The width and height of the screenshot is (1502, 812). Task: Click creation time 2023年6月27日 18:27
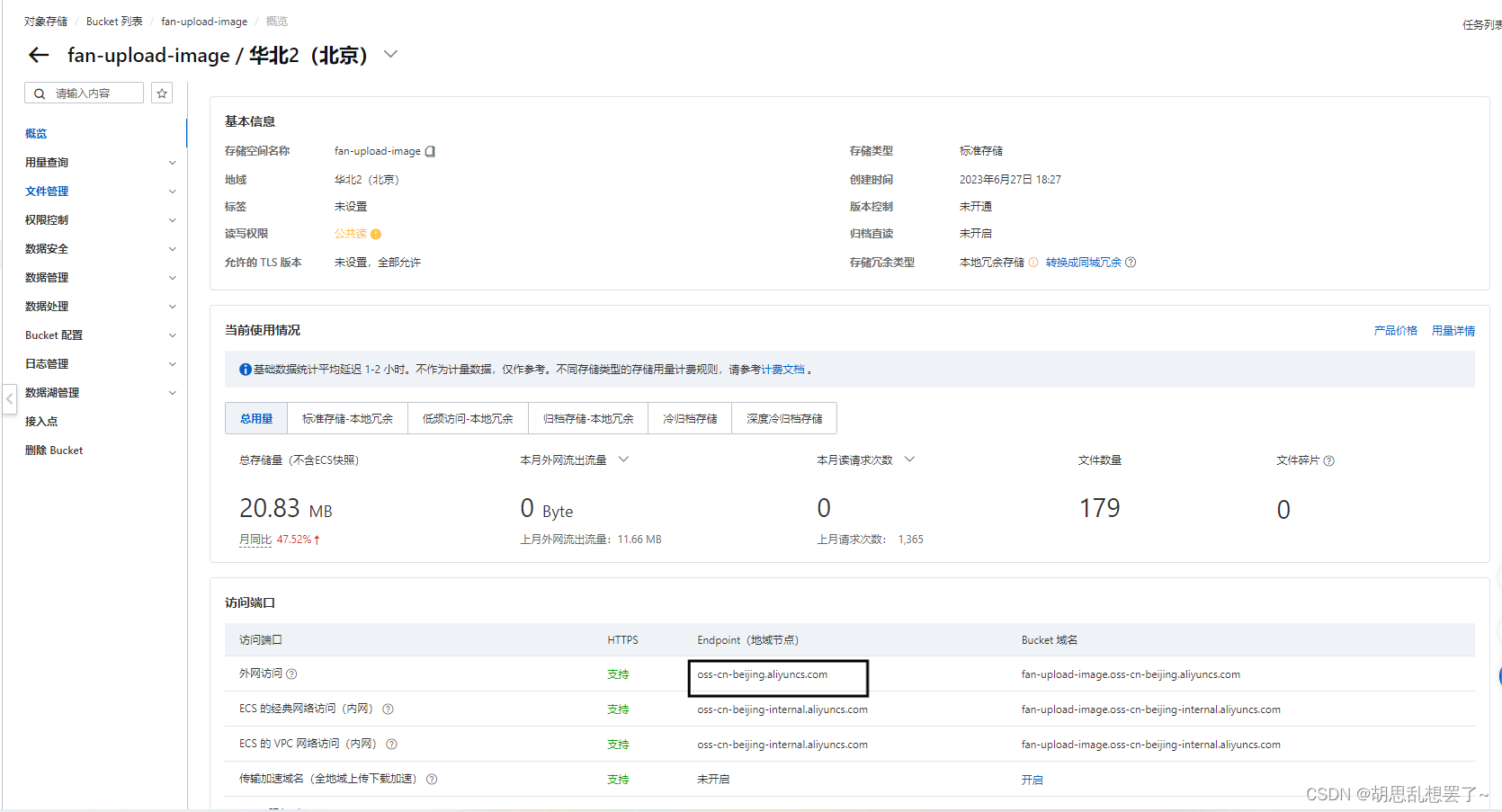[1010, 180]
